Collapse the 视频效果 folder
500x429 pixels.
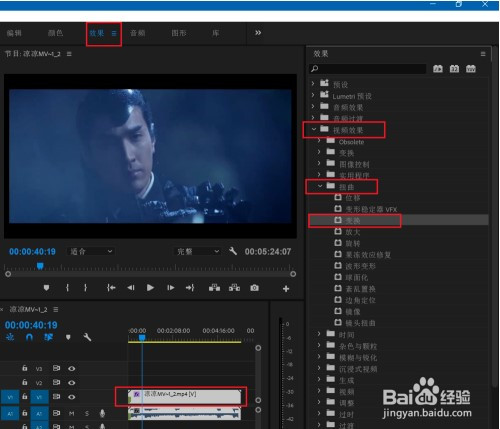[314, 129]
